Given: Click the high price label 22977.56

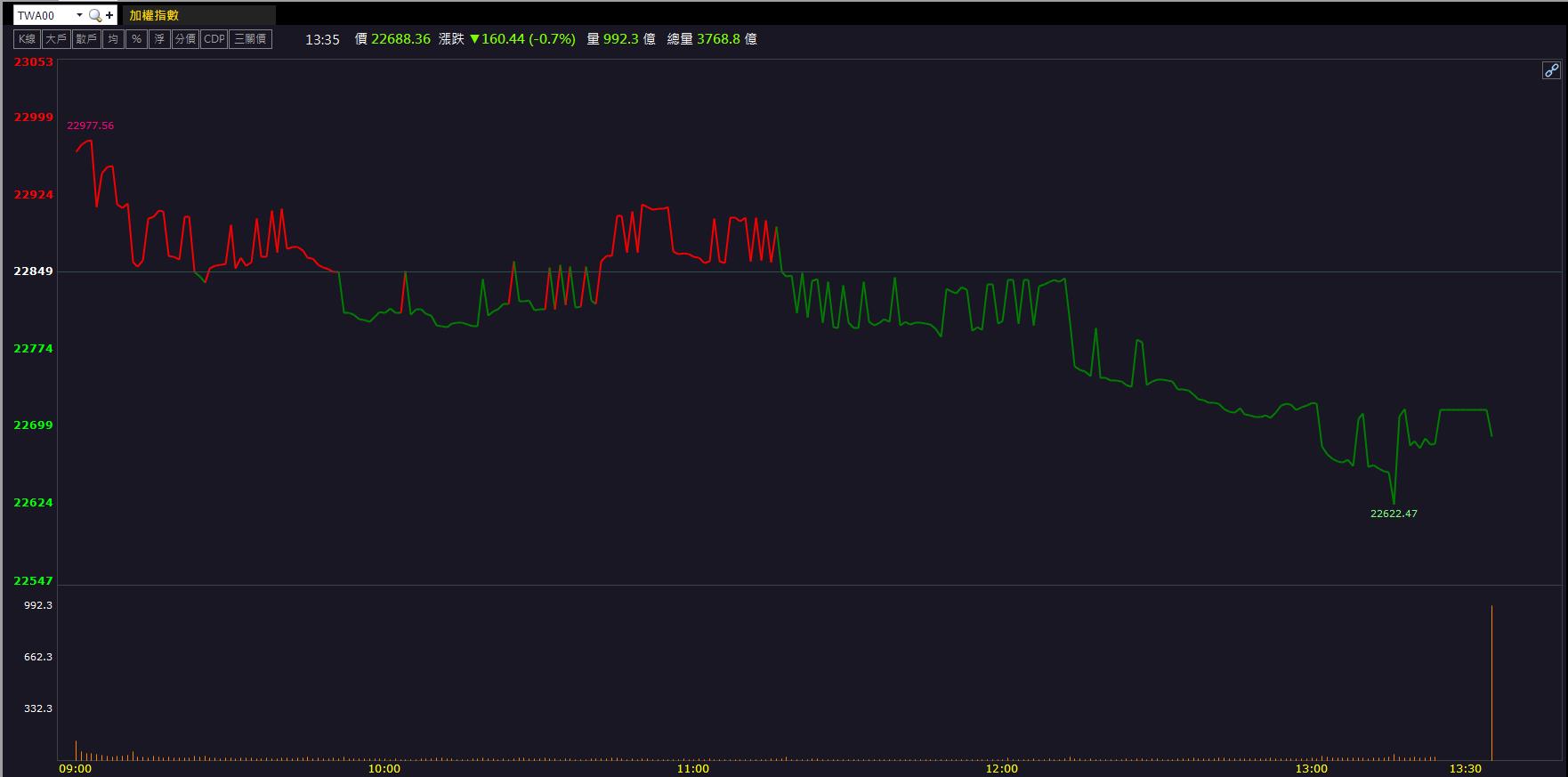Looking at the screenshot, I should coord(91,125).
